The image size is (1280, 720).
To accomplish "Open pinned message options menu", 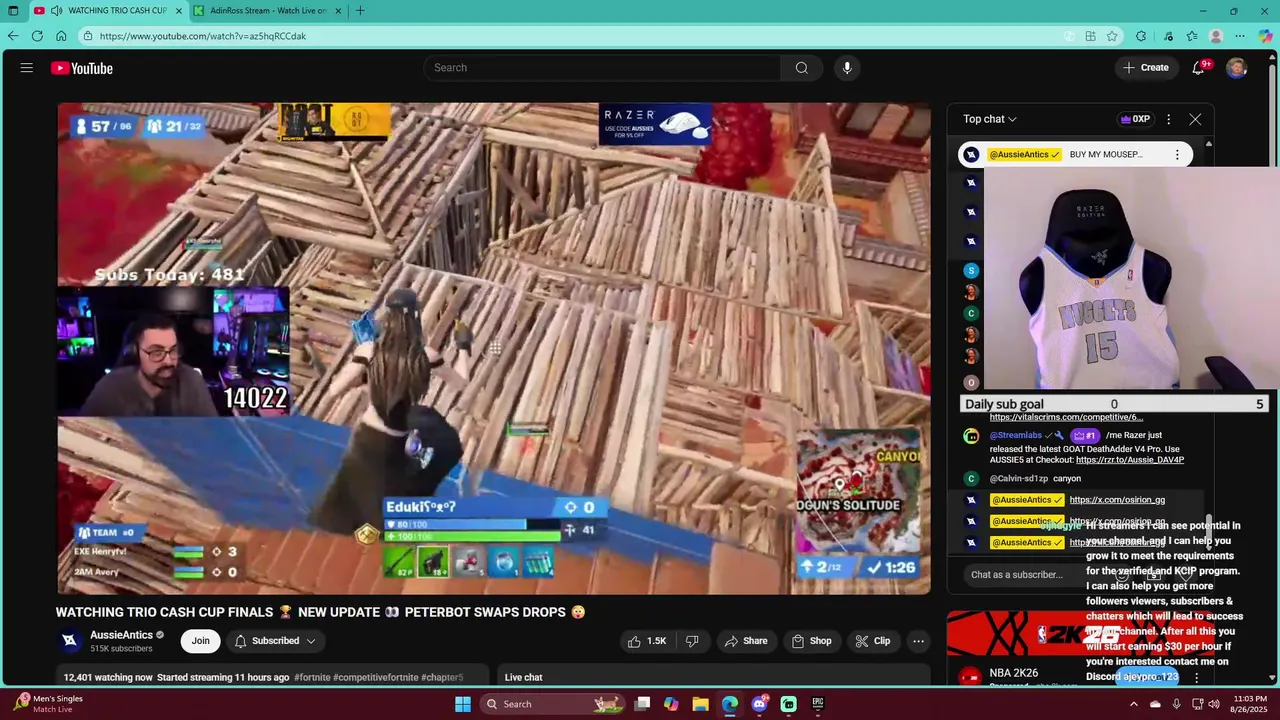I will click(x=1177, y=155).
